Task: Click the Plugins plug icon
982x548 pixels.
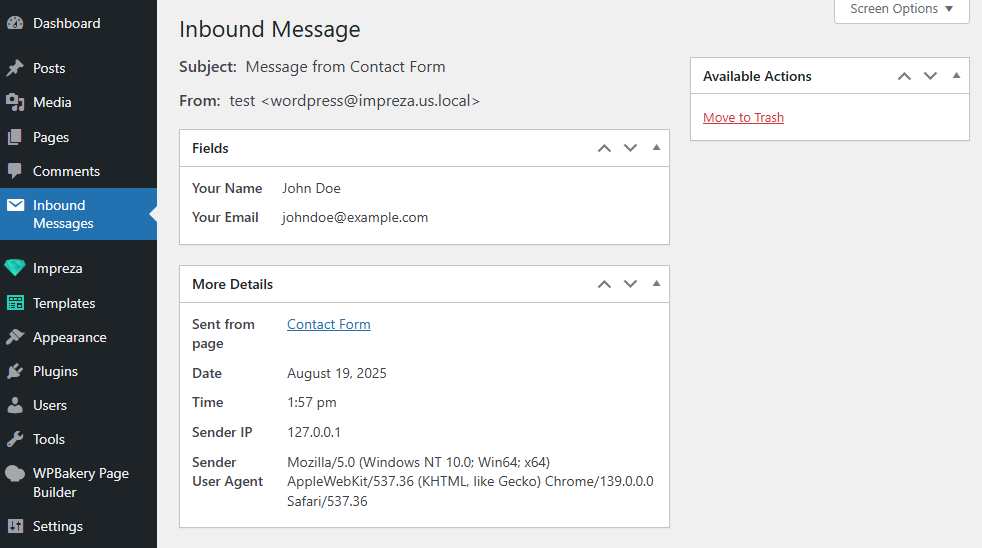Action: [x=15, y=371]
